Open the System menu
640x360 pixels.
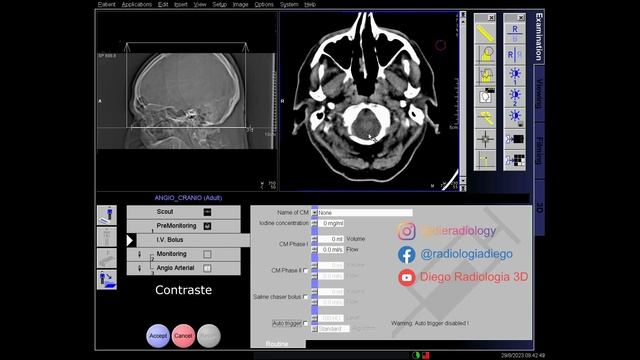coord(289,4)
